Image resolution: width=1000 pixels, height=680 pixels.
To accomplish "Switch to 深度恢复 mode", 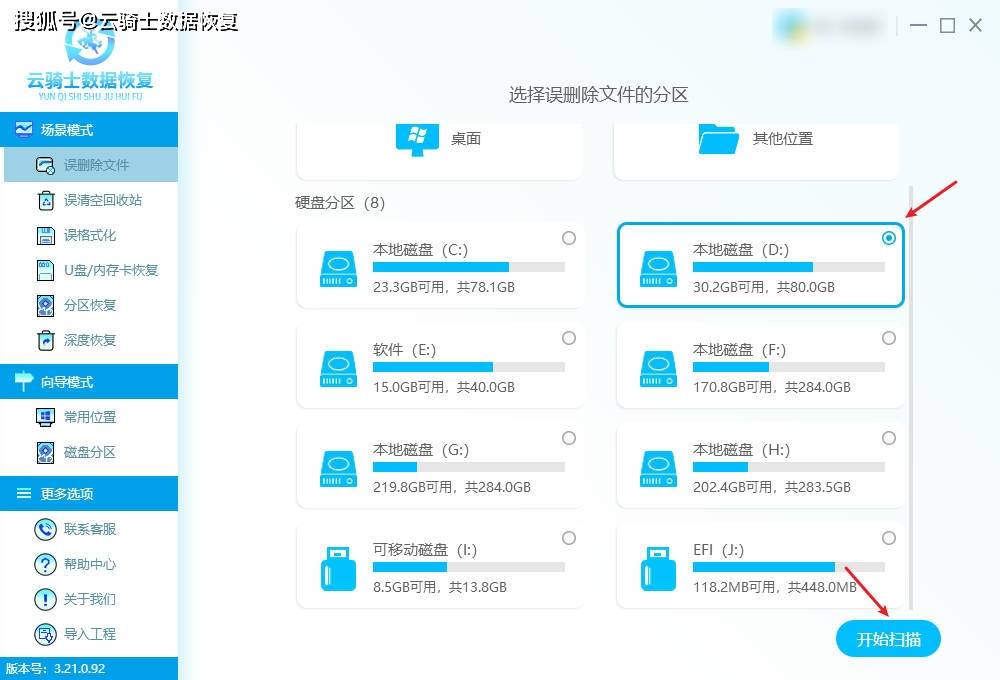I will click(x=89, y=341).
